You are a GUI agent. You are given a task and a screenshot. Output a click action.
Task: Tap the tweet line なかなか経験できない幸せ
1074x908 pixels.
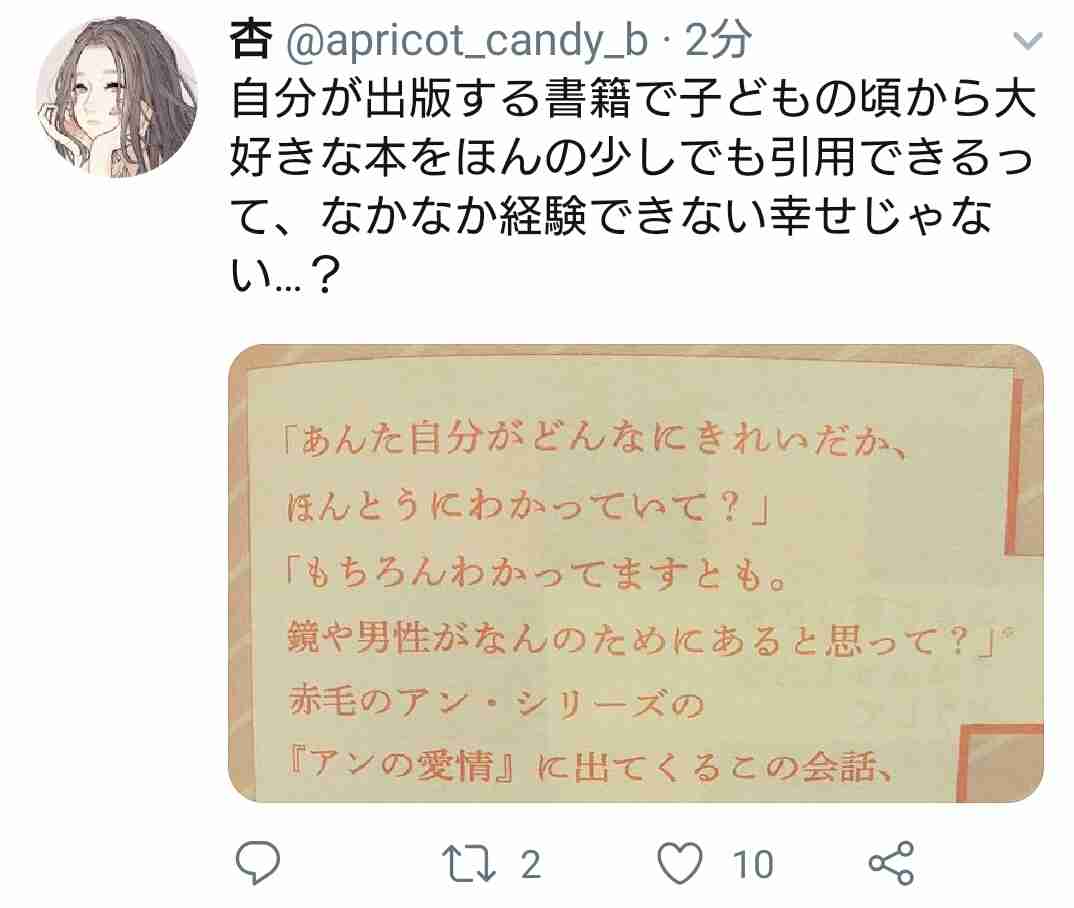pos(611,216)
